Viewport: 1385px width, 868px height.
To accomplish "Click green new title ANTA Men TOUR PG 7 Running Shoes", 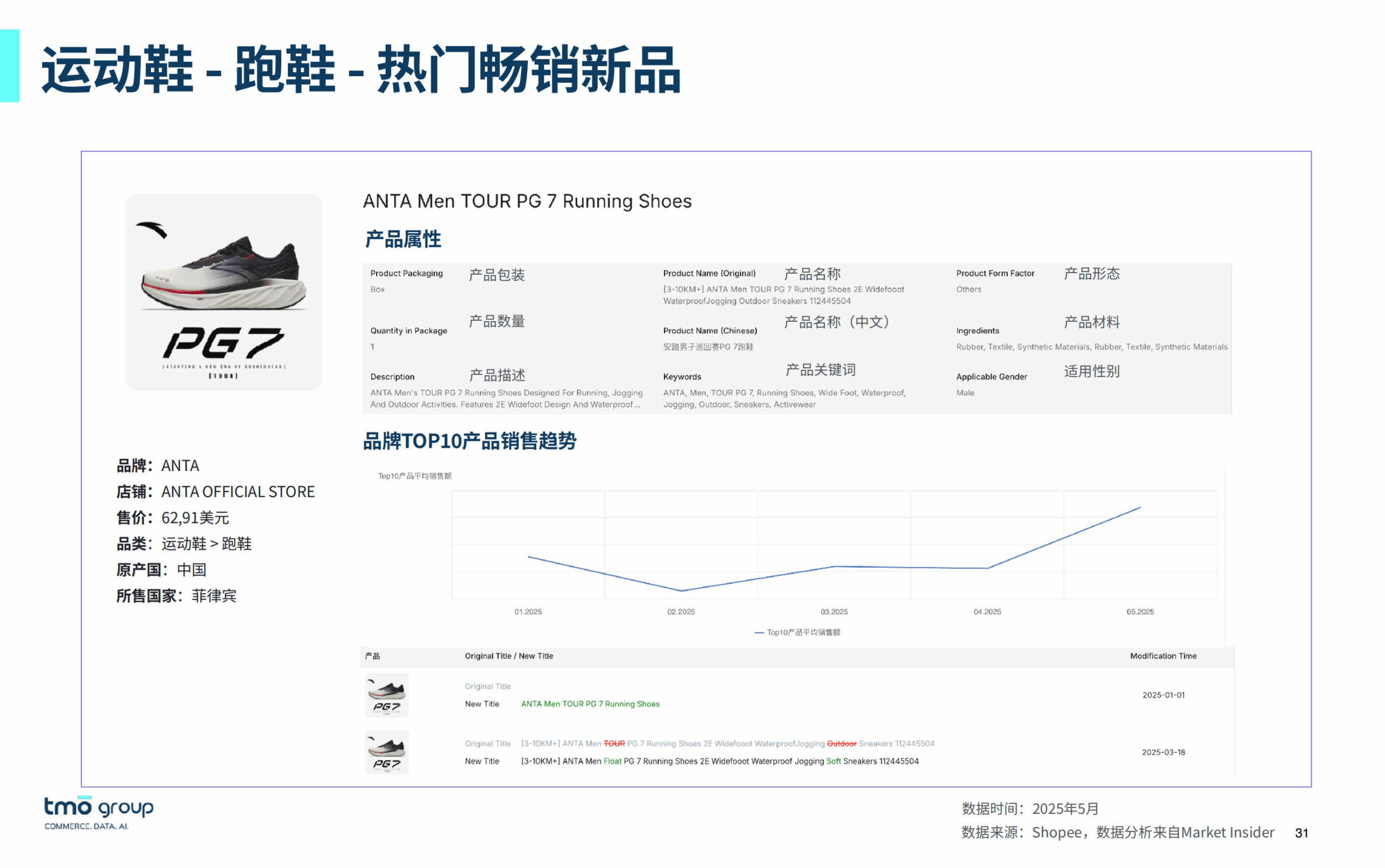I will point(590,704).
